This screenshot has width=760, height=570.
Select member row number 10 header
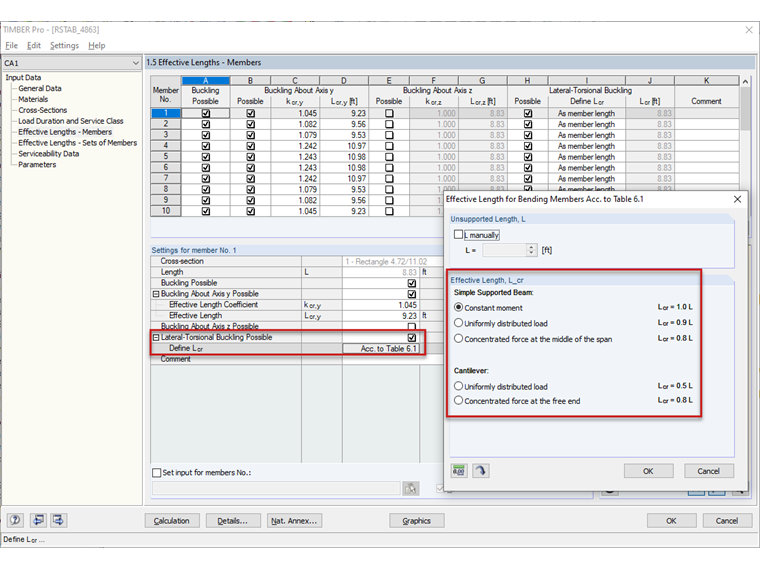tap(166, 211)
